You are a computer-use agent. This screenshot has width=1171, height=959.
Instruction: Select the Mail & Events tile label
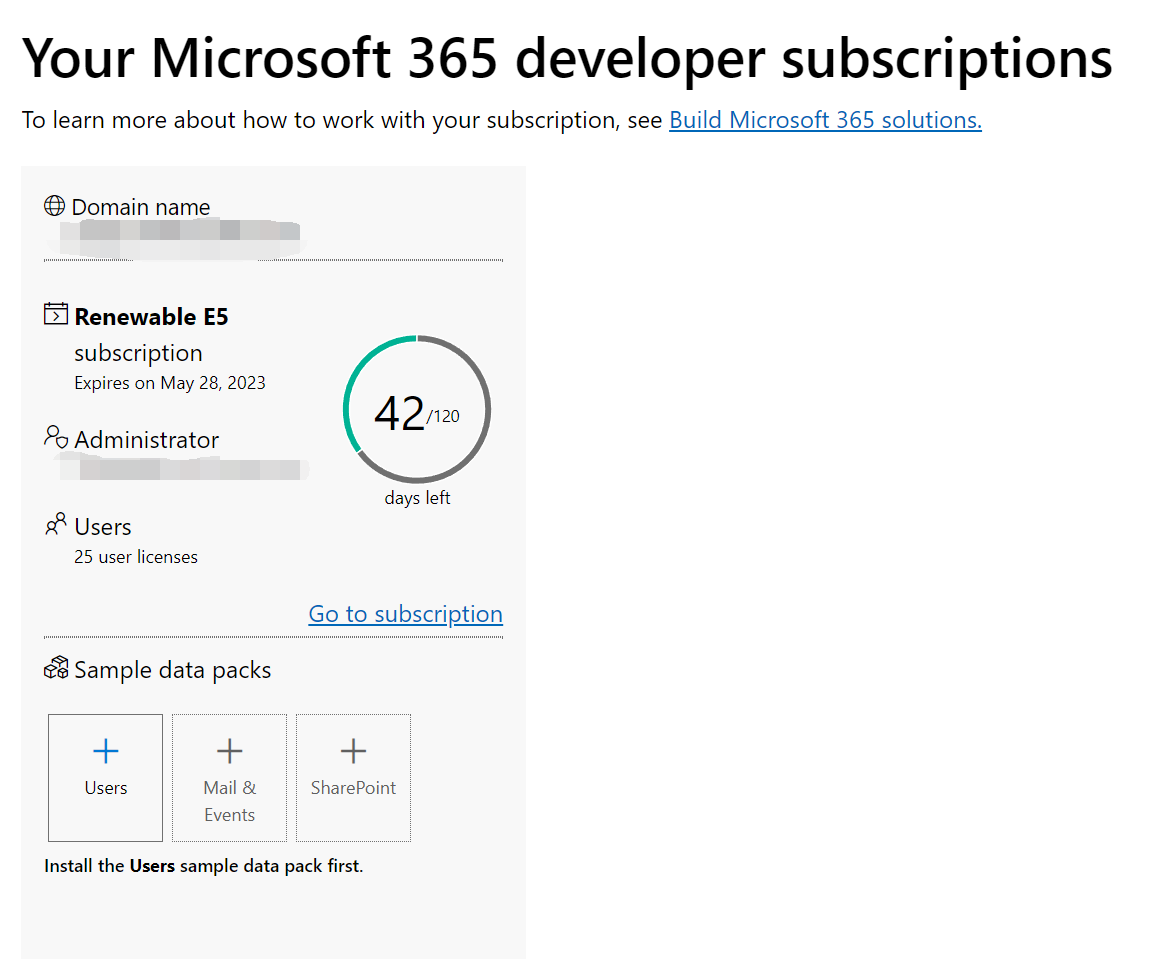pyautogui.click(x=229, y=801)
